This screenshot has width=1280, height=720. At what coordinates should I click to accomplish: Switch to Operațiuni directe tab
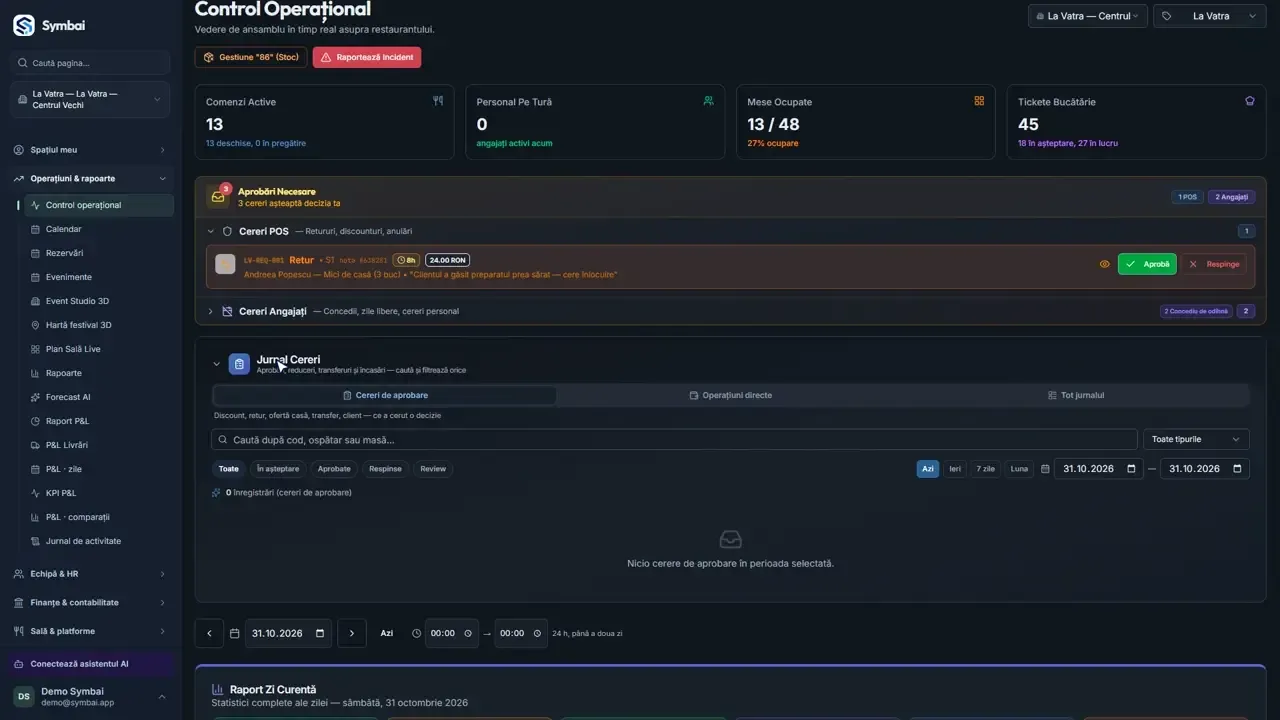click(730, 395)
